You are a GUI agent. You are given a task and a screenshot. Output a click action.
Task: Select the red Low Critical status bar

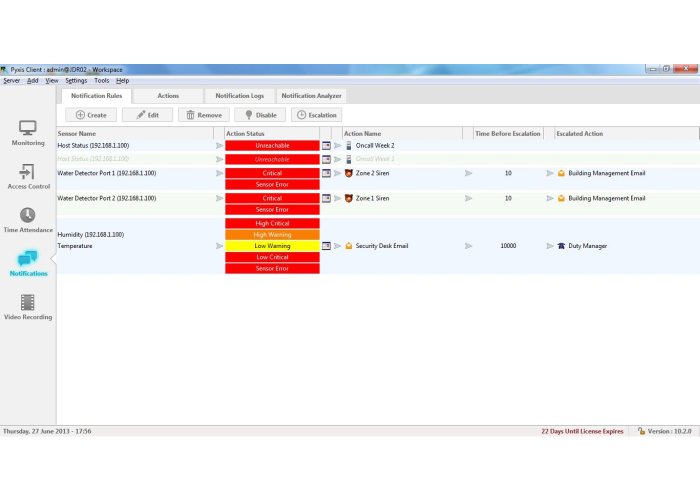pyautogui.click(x=272, y=257)
